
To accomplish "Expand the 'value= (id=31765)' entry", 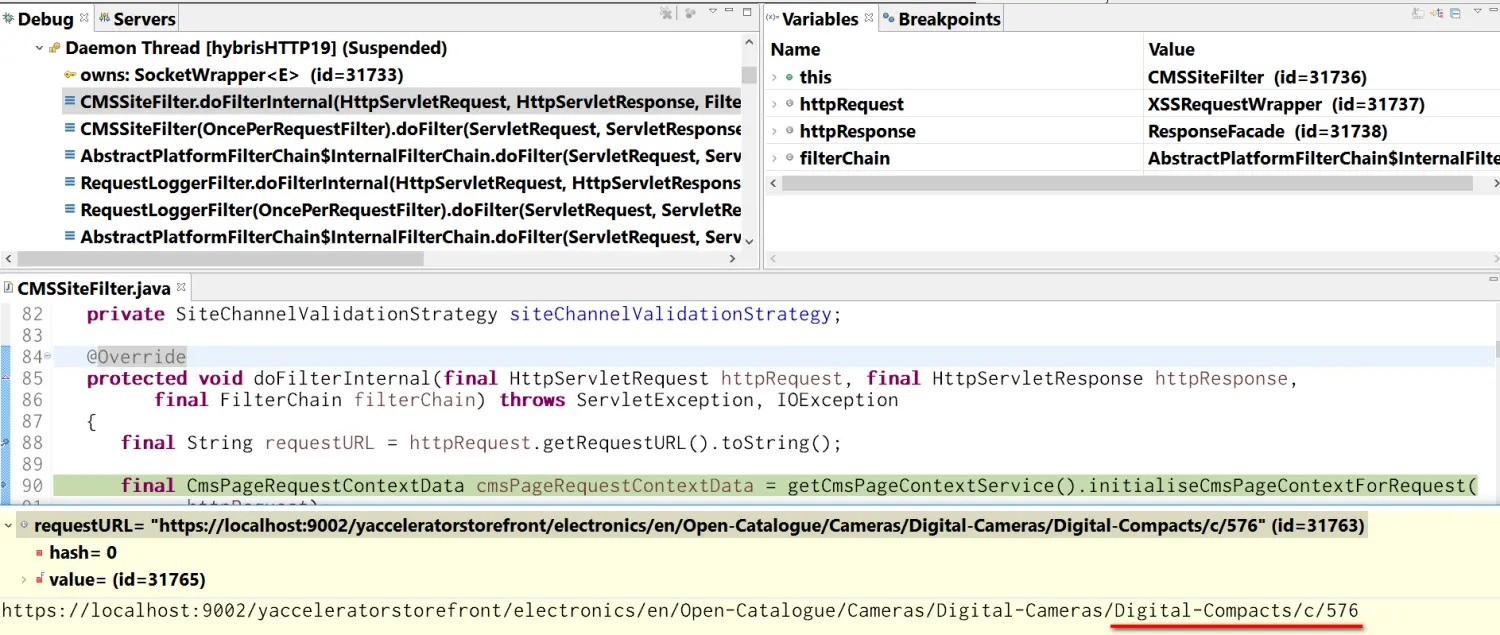I will 25,579.
